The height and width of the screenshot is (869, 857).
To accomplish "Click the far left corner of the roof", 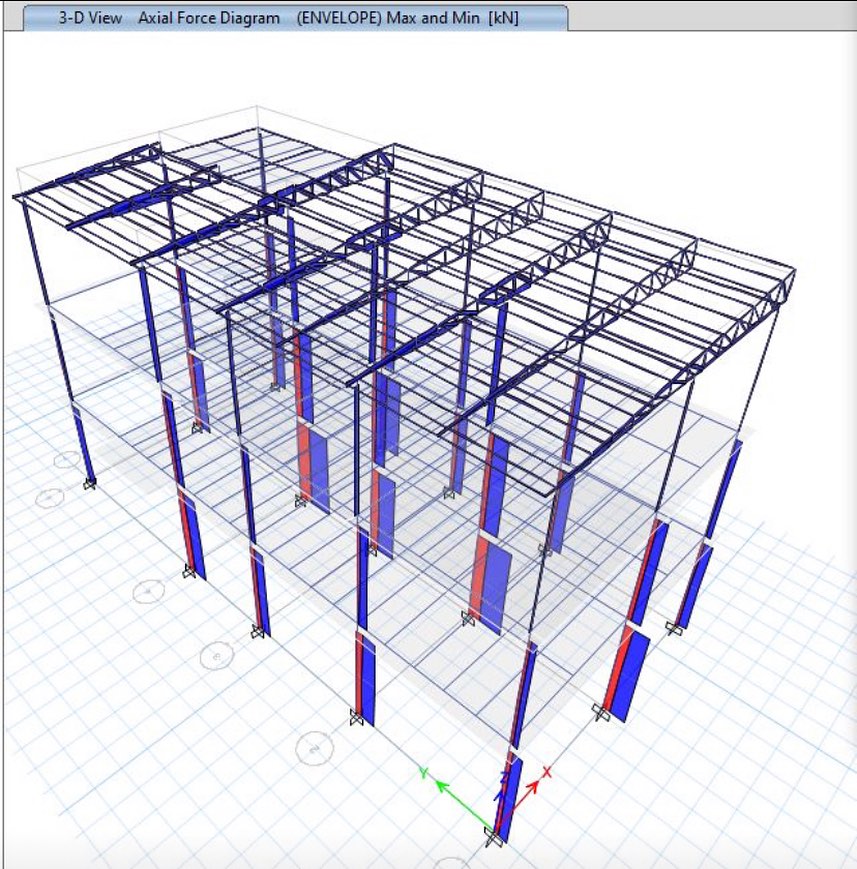I will pos(17,196).
